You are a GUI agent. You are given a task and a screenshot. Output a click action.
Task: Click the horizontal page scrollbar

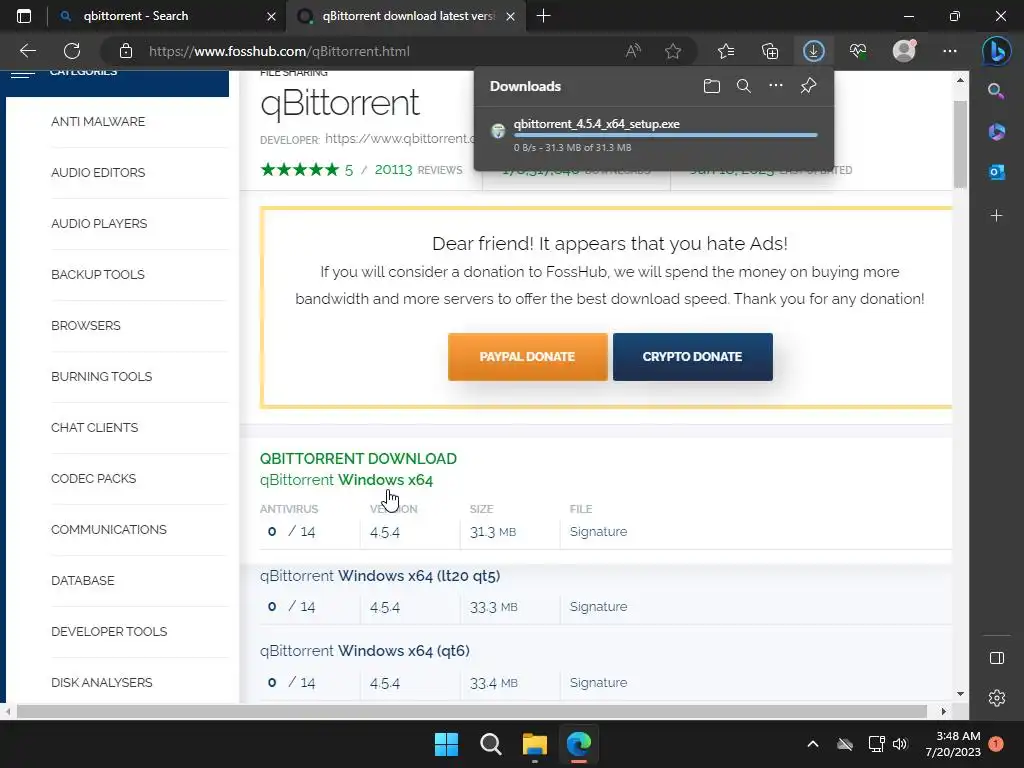472,711
